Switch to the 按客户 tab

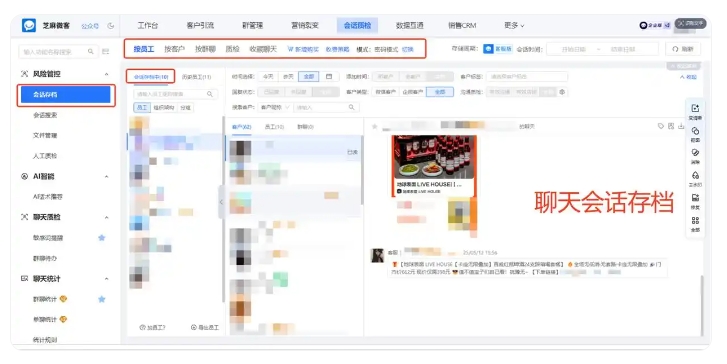point(174,49)
